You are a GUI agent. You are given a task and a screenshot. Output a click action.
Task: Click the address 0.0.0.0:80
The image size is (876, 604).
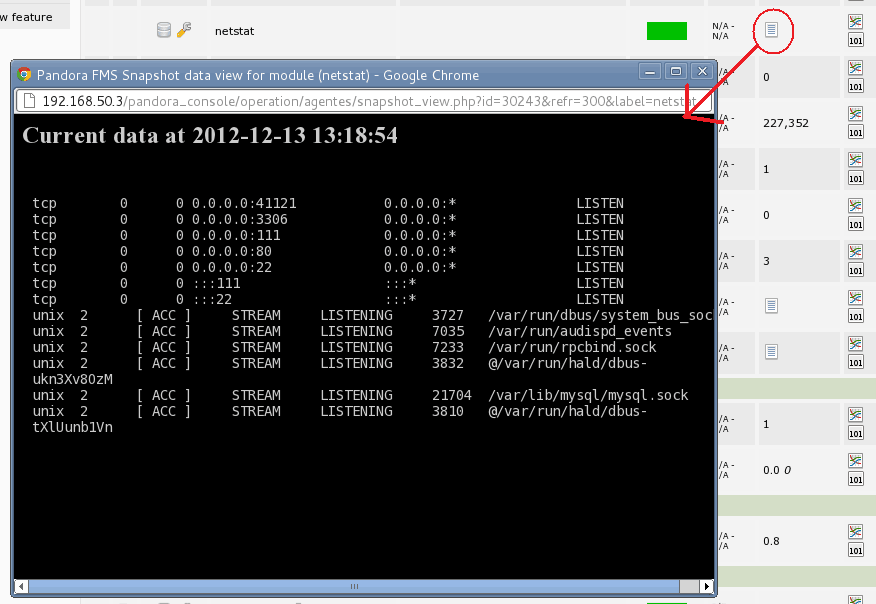232,251
